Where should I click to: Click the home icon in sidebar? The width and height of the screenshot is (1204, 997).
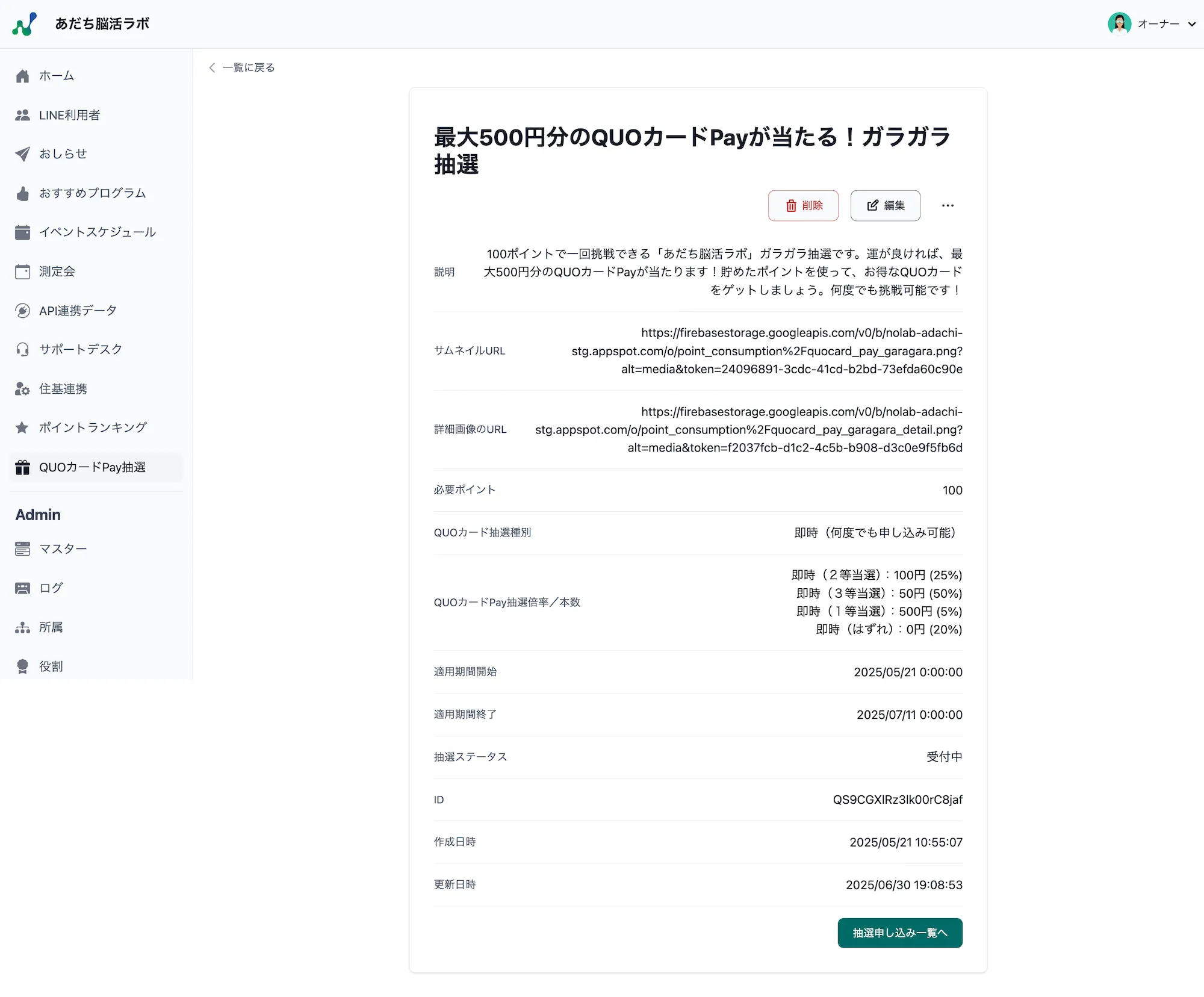coord(22,76)
